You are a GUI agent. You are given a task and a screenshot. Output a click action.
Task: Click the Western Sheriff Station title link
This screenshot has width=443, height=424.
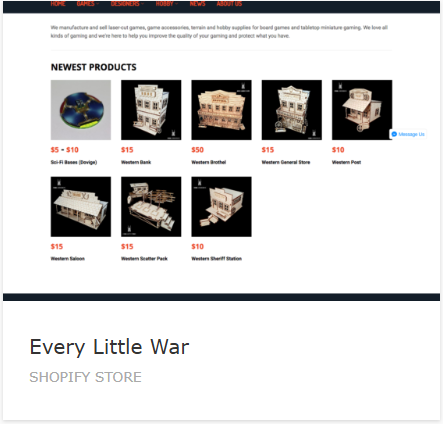click(216, 258)
